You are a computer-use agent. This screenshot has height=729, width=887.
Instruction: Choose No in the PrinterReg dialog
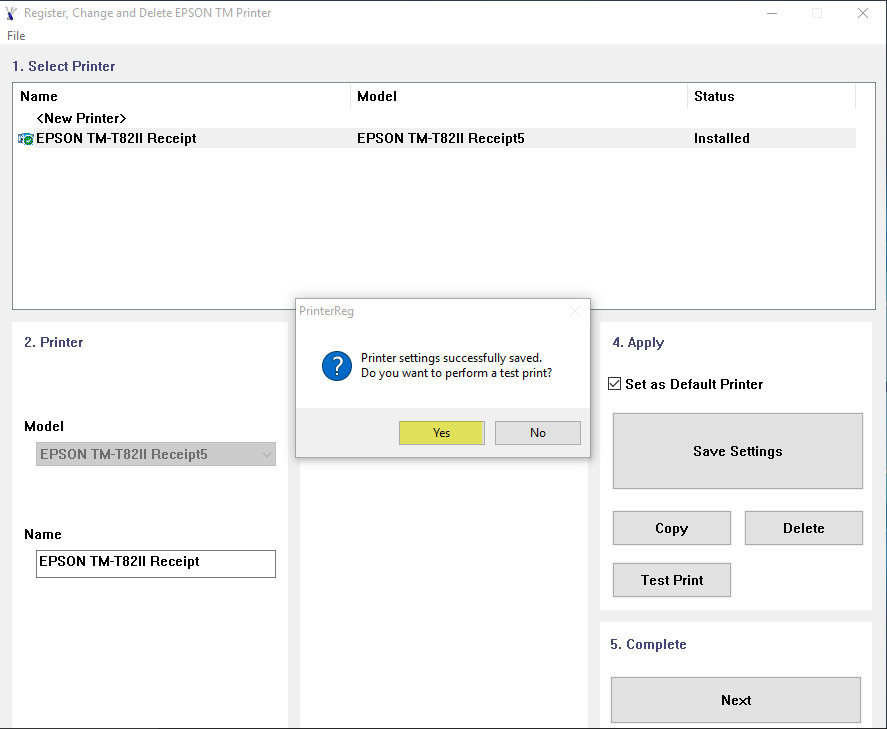coord(538,433)
